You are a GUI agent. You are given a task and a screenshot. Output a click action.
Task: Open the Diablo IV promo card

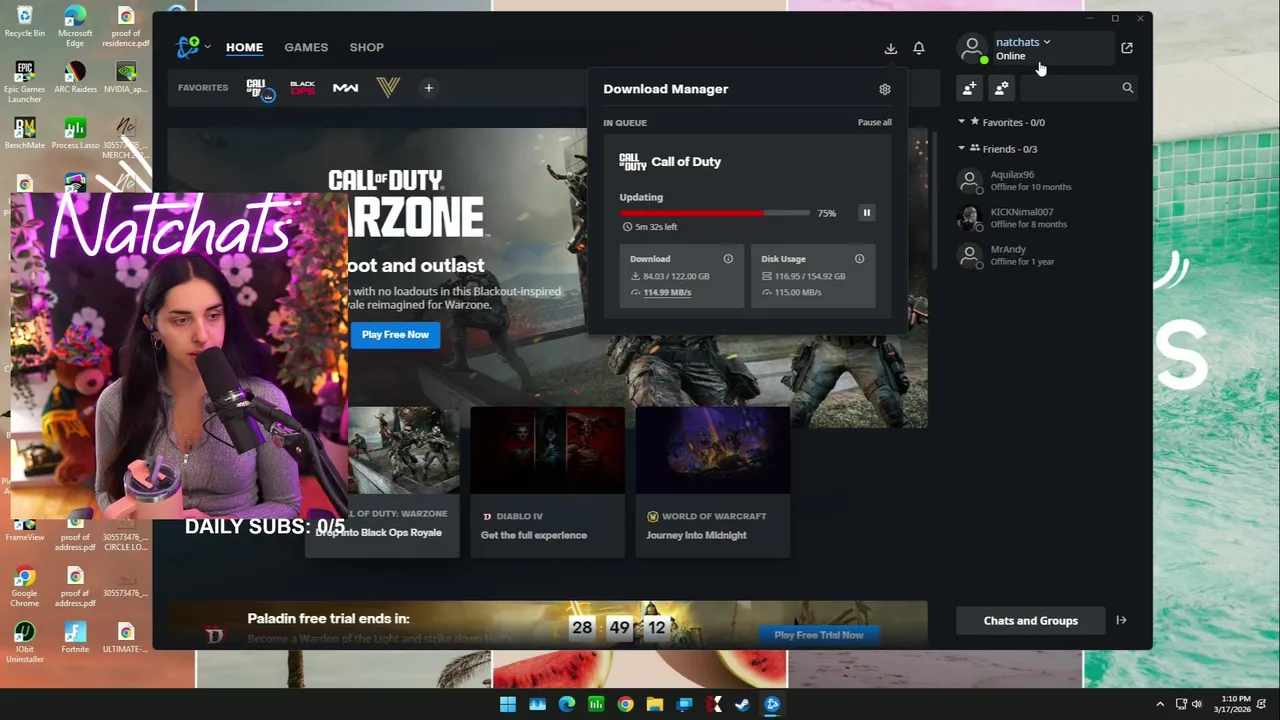547,482
